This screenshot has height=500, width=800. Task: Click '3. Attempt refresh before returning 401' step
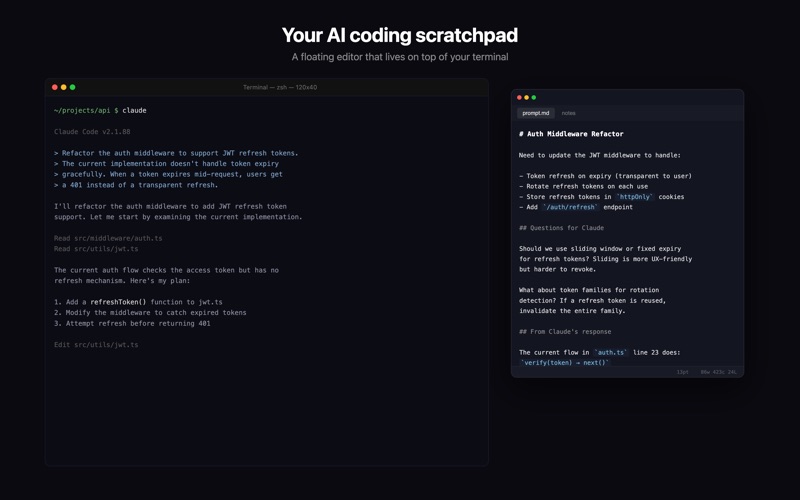point(132,323)
